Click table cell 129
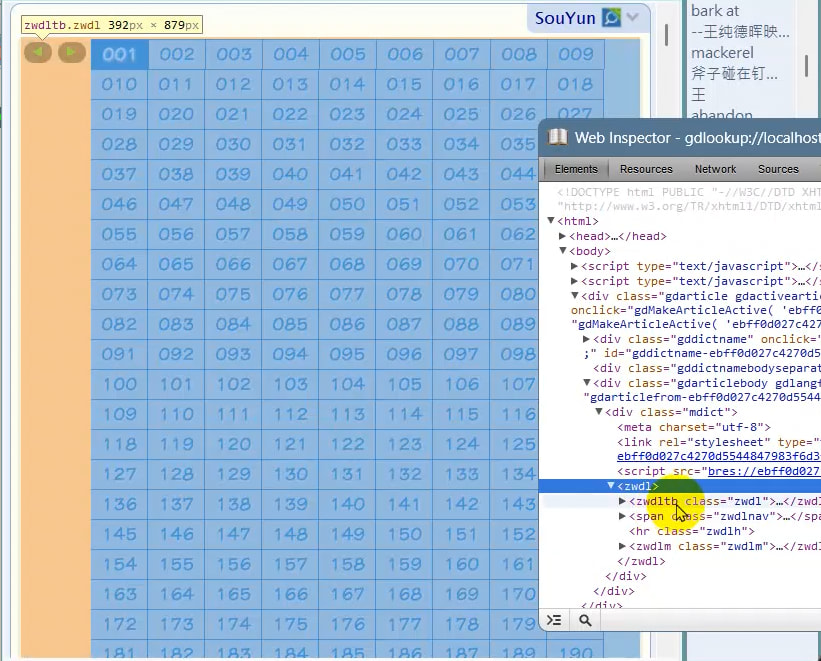The width and height of the screenshot is (821, 661). (x=233, y=474)
